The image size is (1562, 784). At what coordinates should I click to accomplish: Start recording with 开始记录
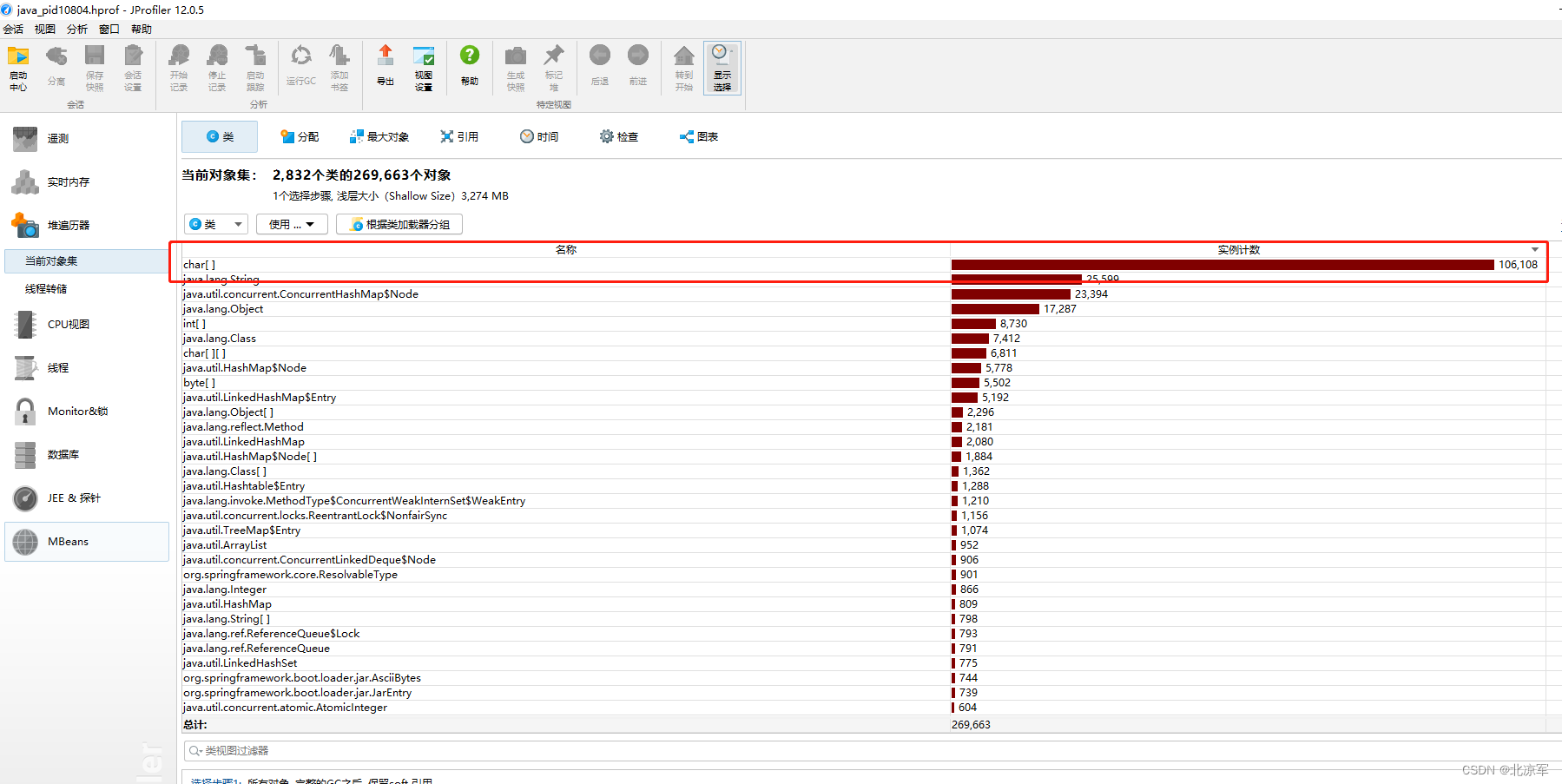point(178,68)
